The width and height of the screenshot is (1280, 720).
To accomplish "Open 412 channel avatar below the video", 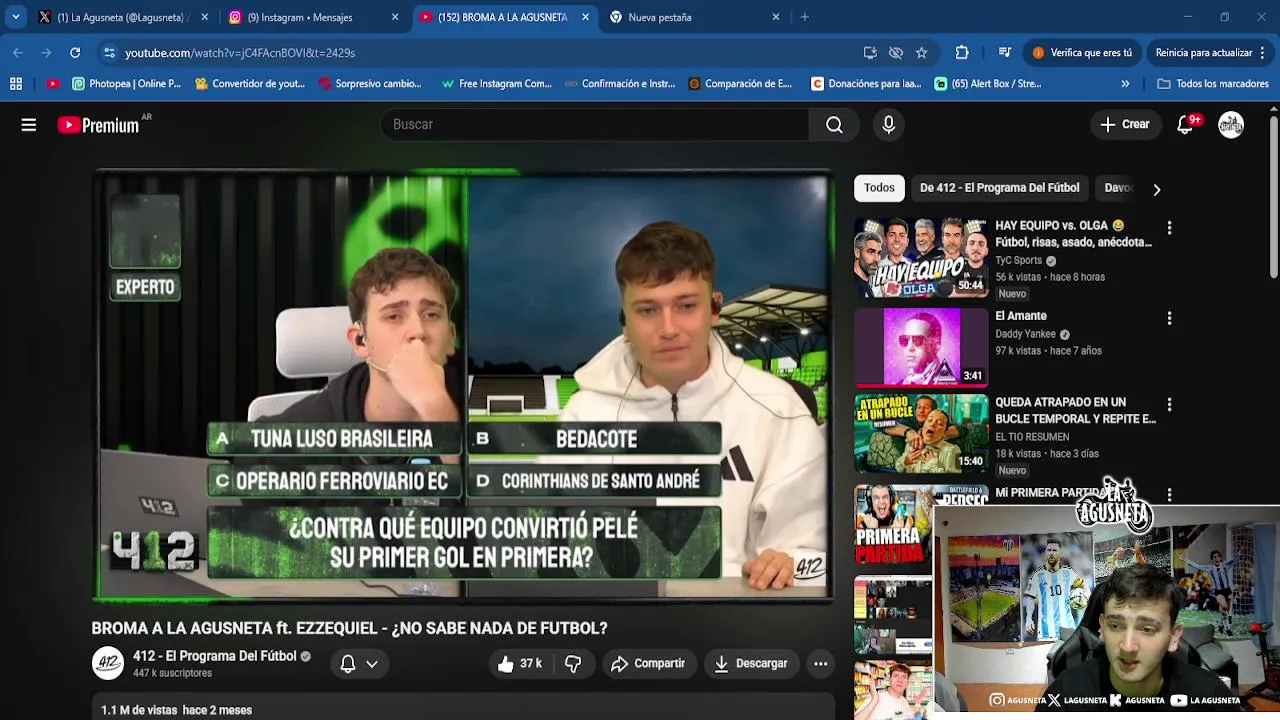I will point(108,663).
